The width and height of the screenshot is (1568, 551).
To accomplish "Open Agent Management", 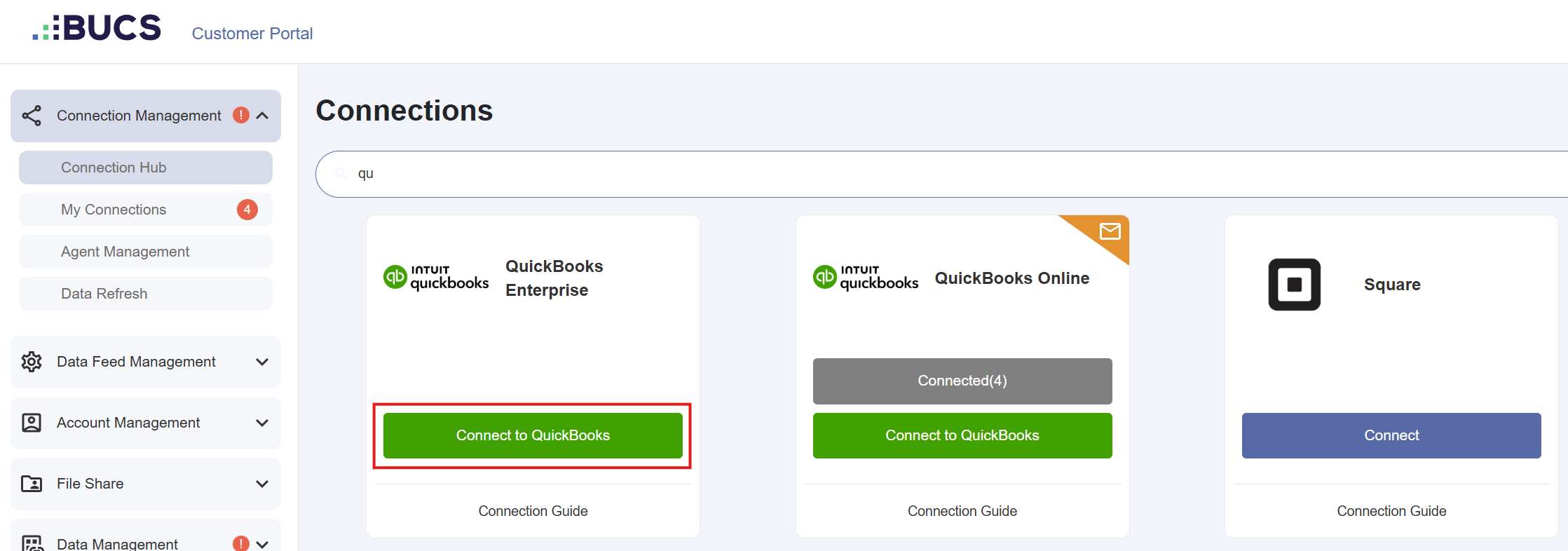I will pyautogui.click(x=146, y=252).
